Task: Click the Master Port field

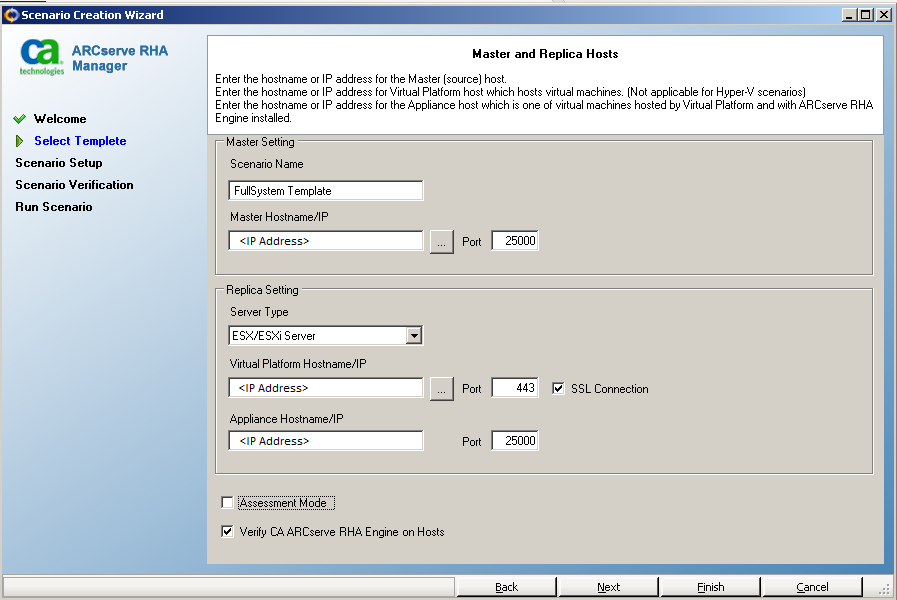Action: point(514,241)
